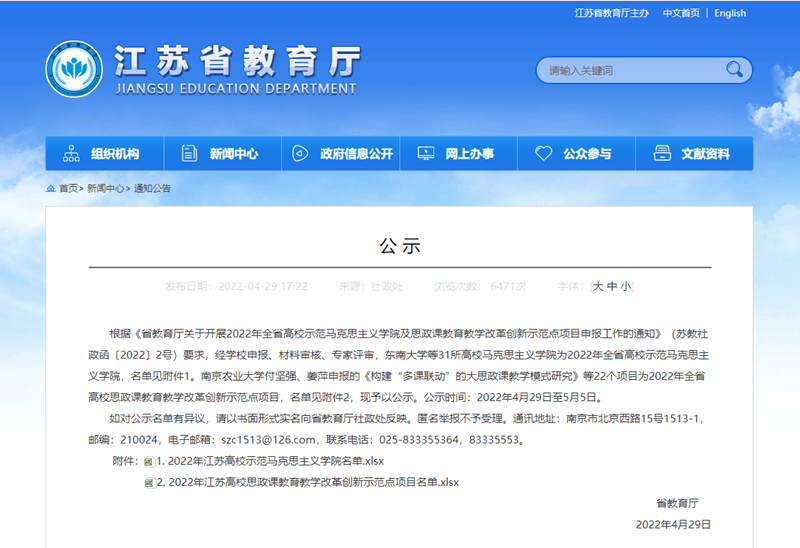Click the magnifier search icon

[734, 69]
